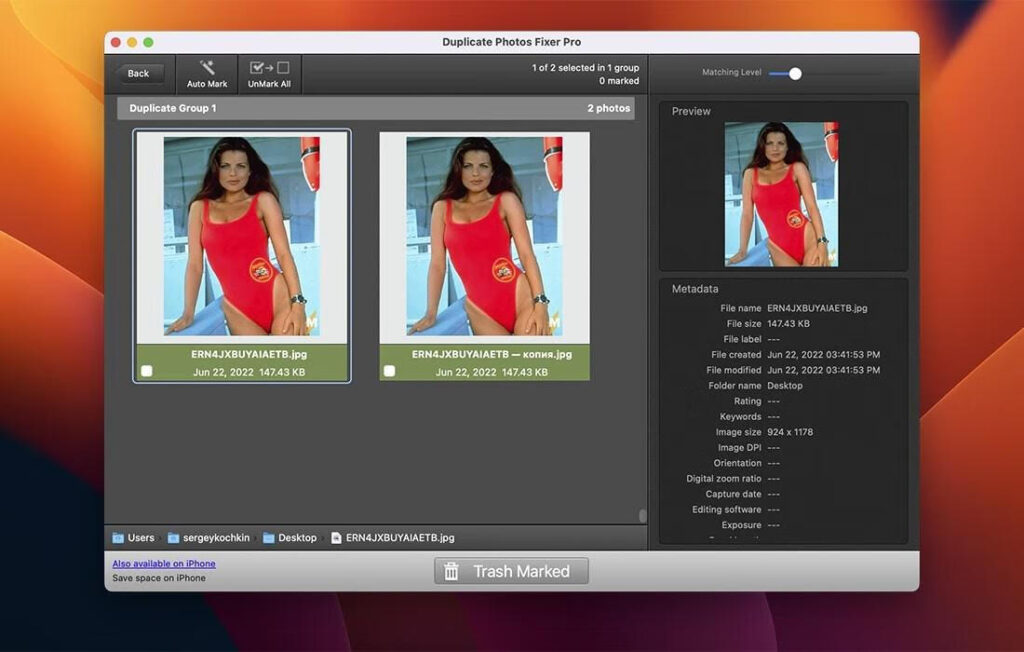Viewport: 1024px width, 652px height.
Task: Adjust the Matching Level slider
Action: click(795, 72)
